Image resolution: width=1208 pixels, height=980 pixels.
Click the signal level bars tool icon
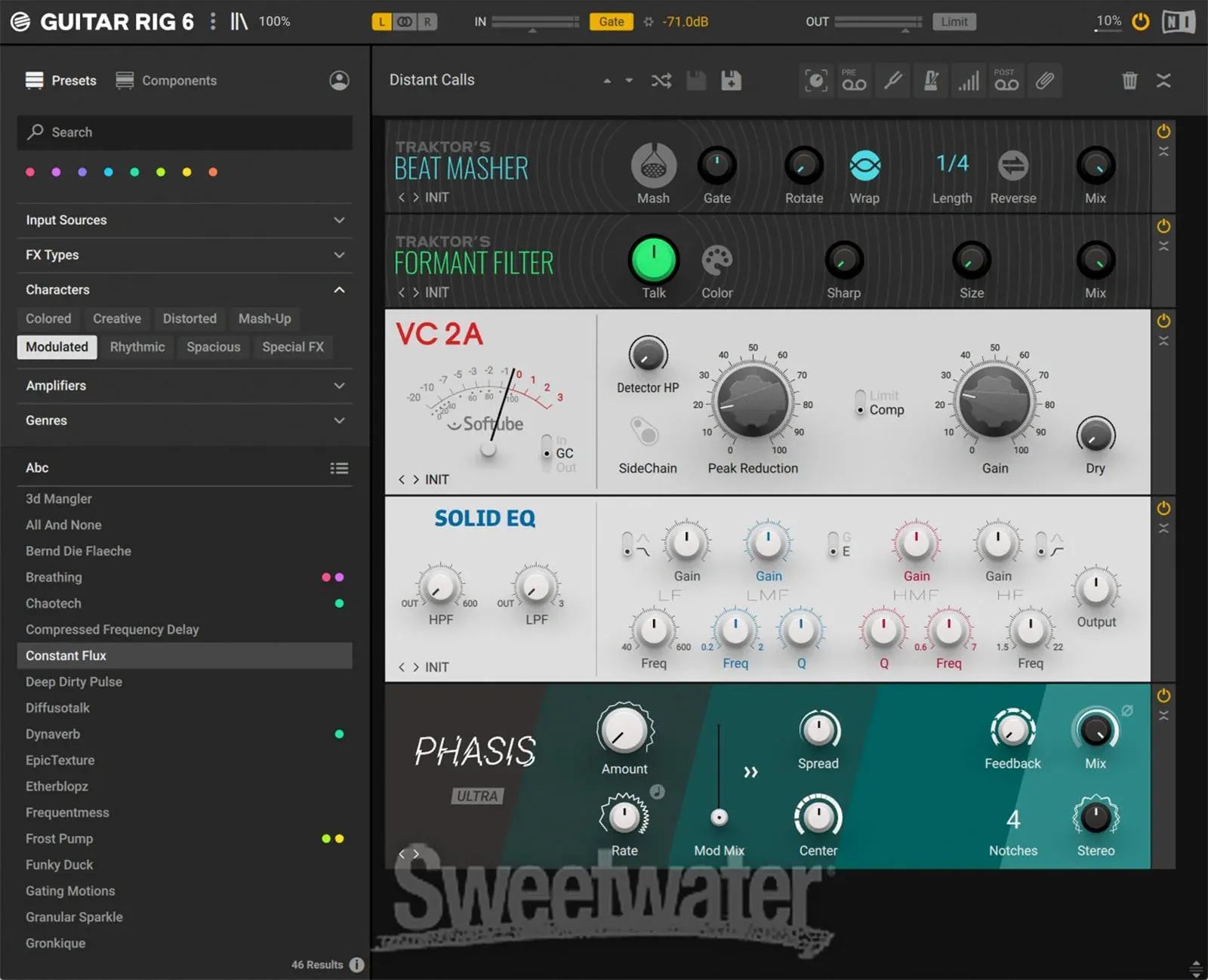[969, 81]
